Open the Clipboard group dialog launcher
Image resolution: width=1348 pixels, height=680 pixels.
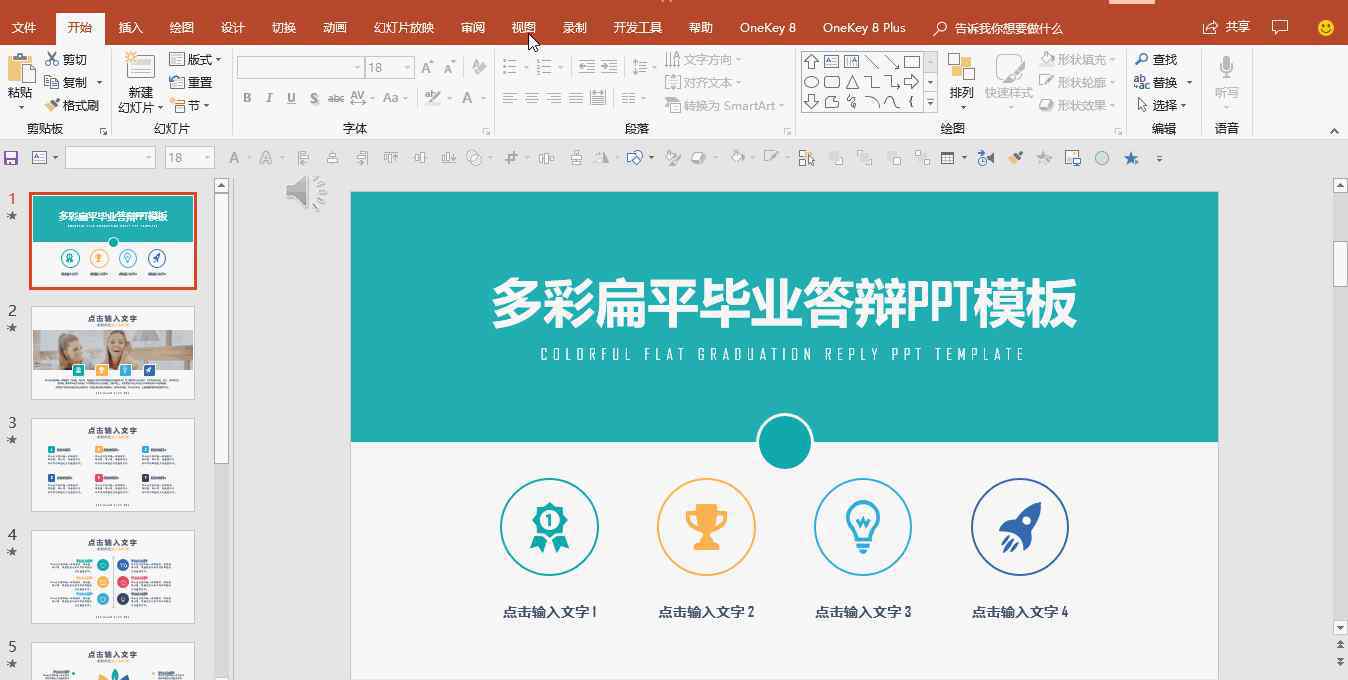tap(103, 131)
